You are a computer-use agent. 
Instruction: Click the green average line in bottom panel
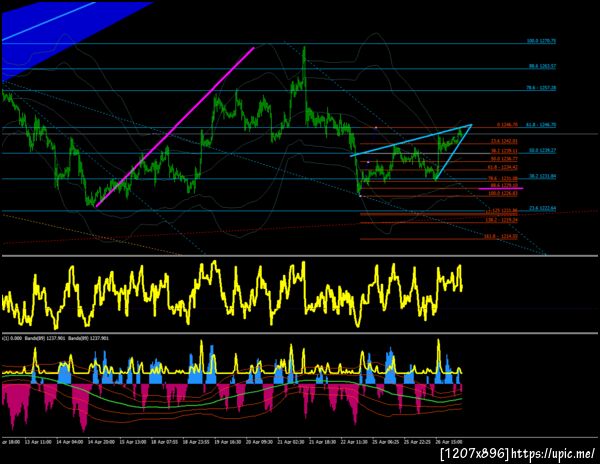(x=232, y=392)
